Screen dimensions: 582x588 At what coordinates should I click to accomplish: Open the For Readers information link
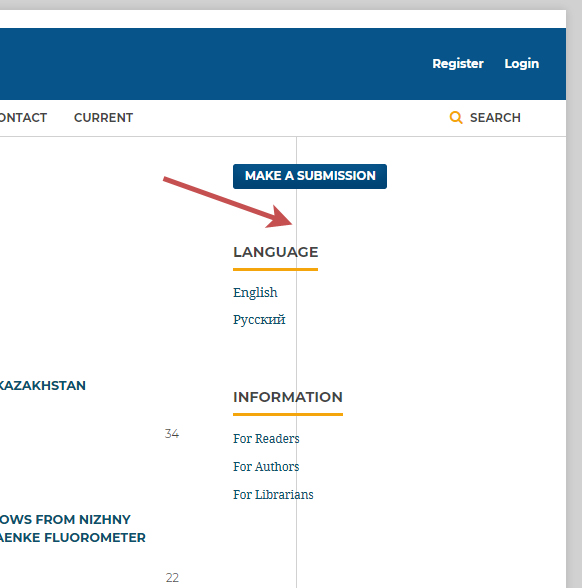coord(266,438)
